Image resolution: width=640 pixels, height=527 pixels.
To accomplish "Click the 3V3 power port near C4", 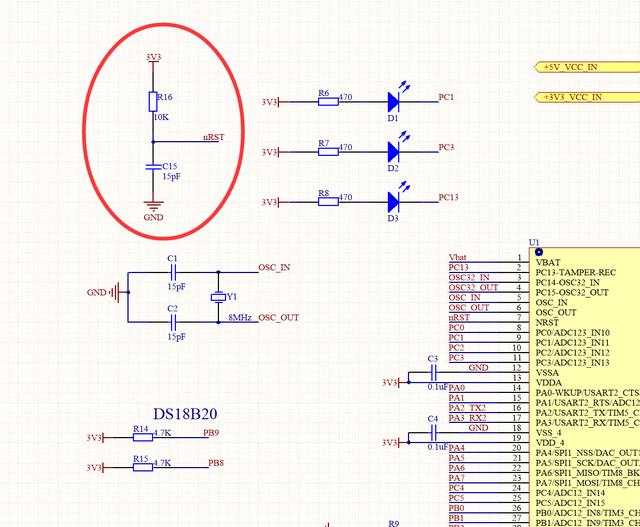I will (x=391, y=443).
